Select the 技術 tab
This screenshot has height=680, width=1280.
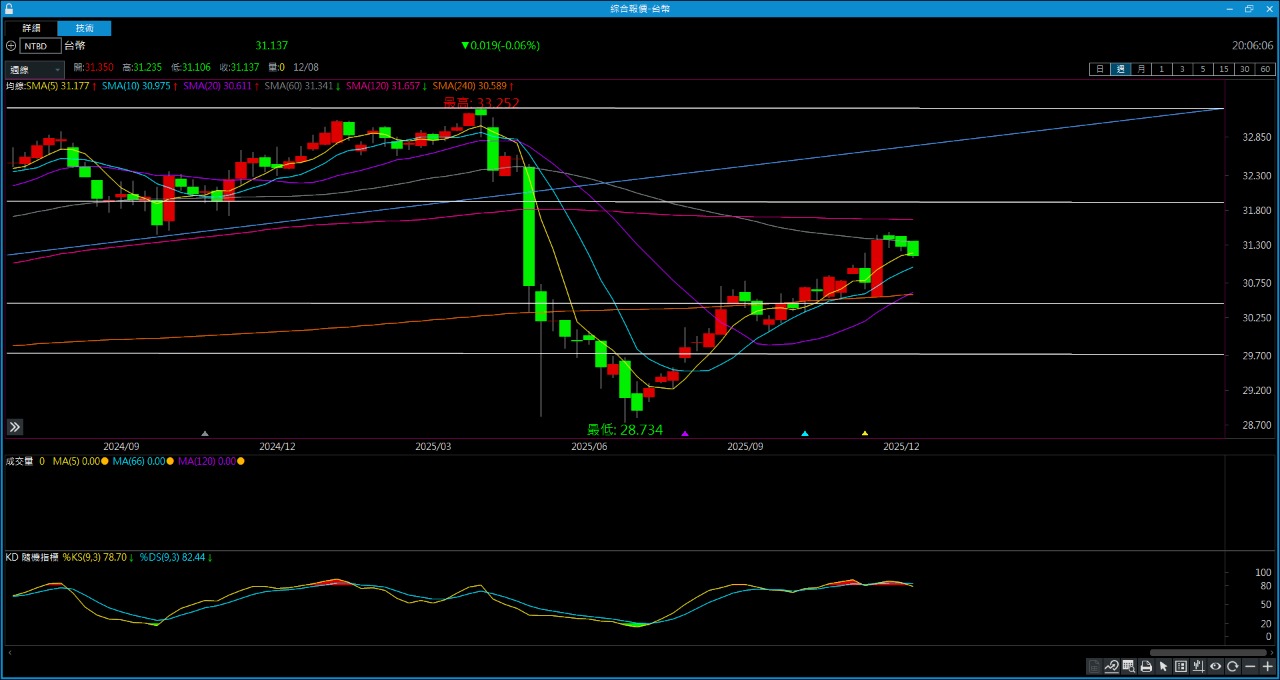pos(84,28)
